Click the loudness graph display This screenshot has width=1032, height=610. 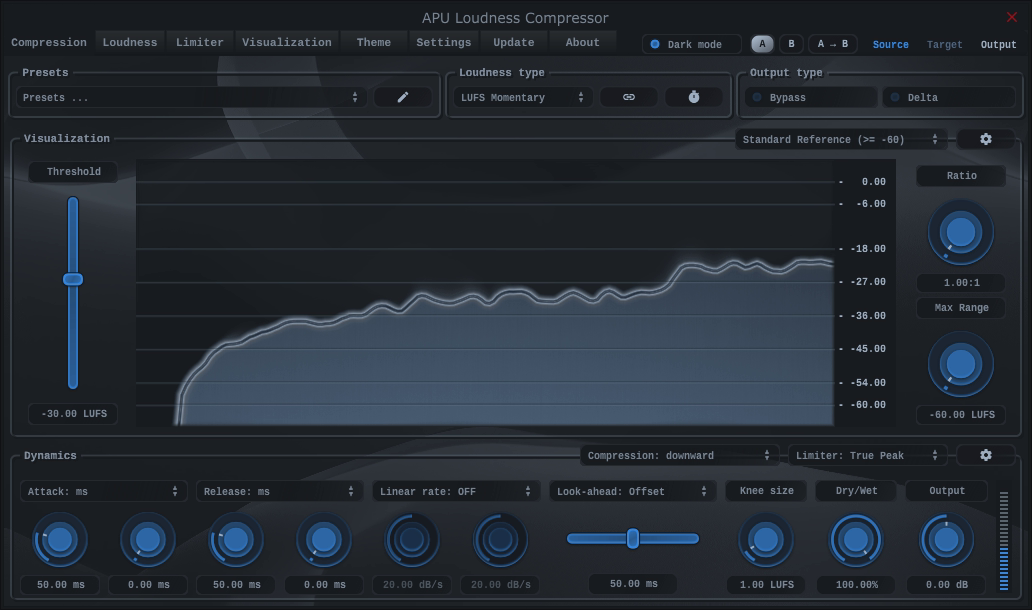click(515, 293)
